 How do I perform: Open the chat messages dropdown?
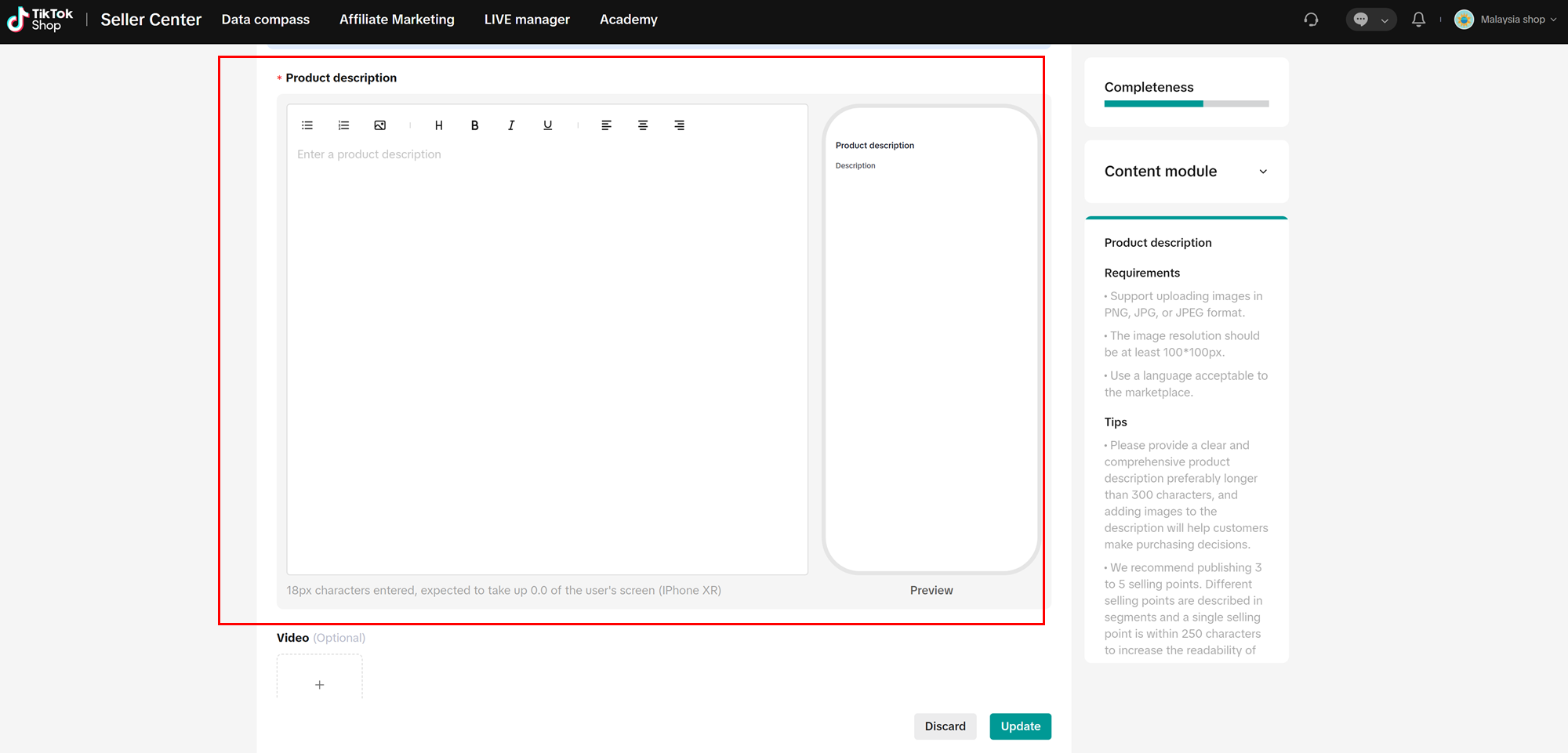coord(1370,20)
